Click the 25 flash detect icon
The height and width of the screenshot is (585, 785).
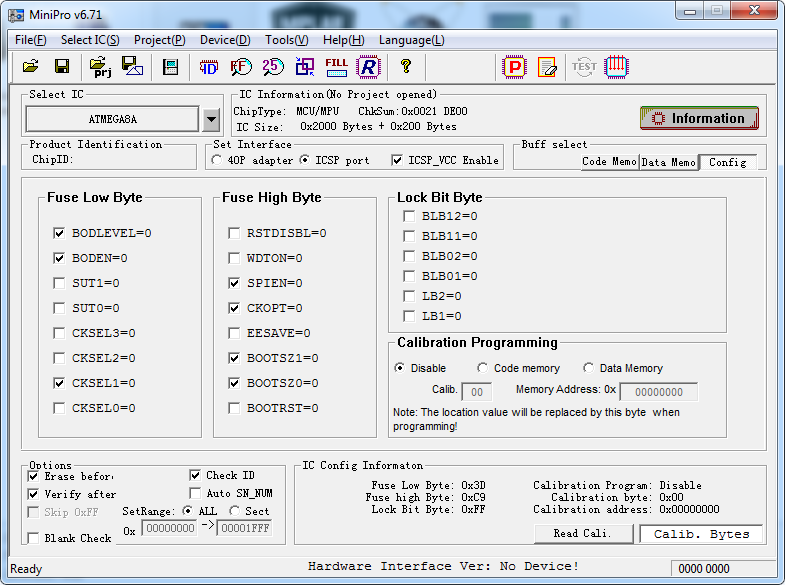coord(273,67)
